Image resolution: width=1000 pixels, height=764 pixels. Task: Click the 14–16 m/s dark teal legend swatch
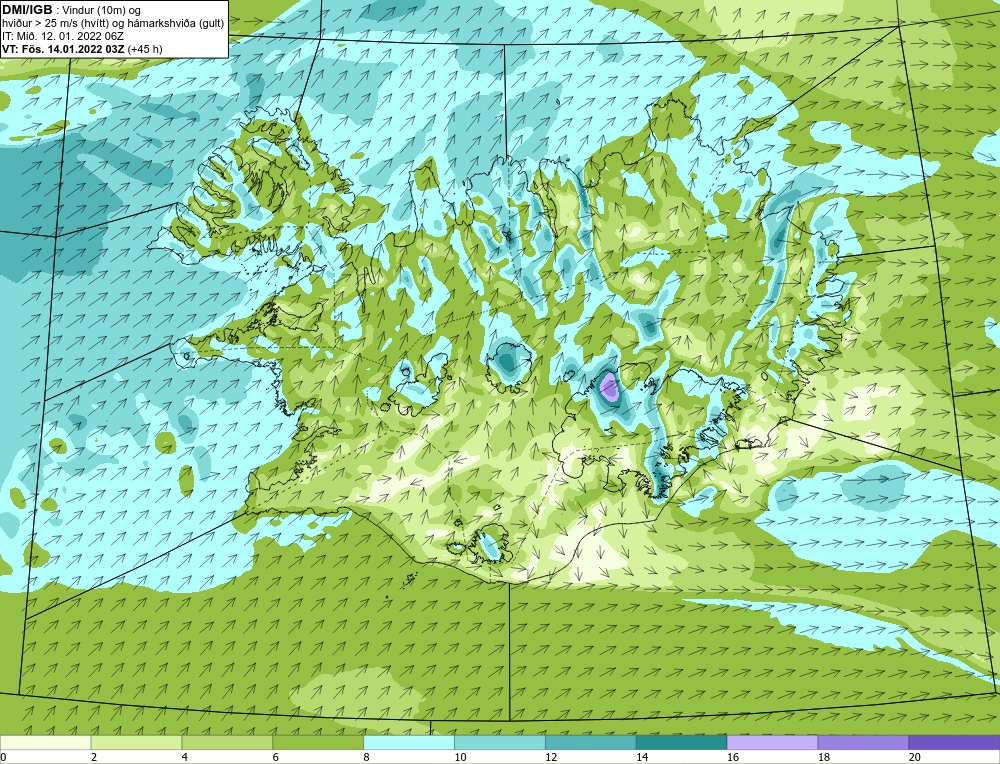(x=682, y=742)
